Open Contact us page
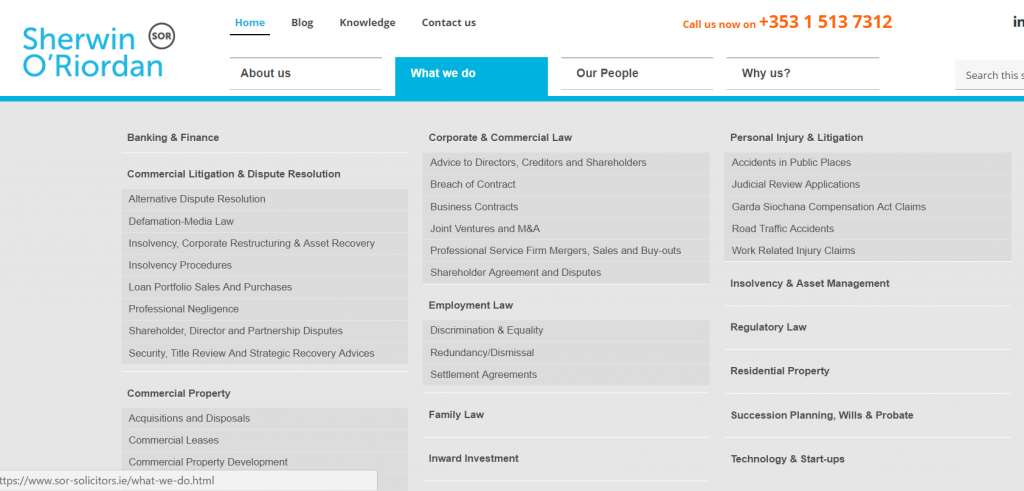The image size is (1024, 491). click(x=449, y=23)
